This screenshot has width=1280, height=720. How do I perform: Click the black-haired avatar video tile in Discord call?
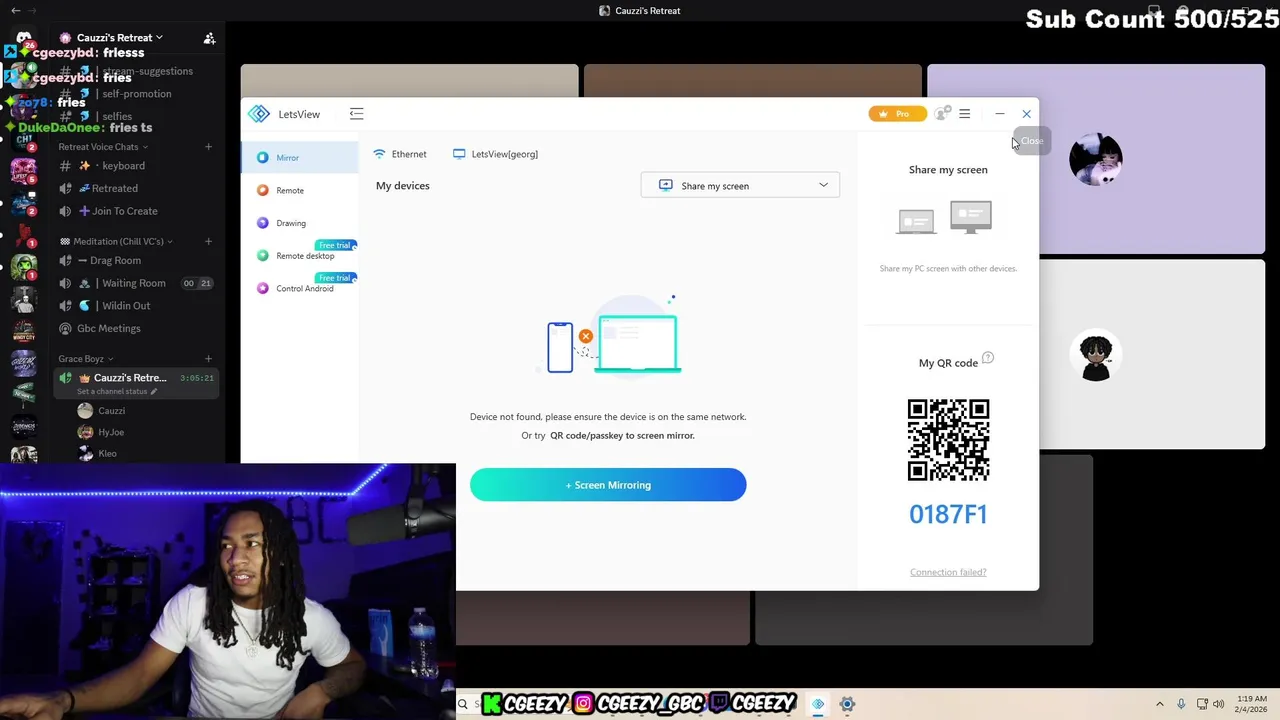click(x=1152, y=354)
